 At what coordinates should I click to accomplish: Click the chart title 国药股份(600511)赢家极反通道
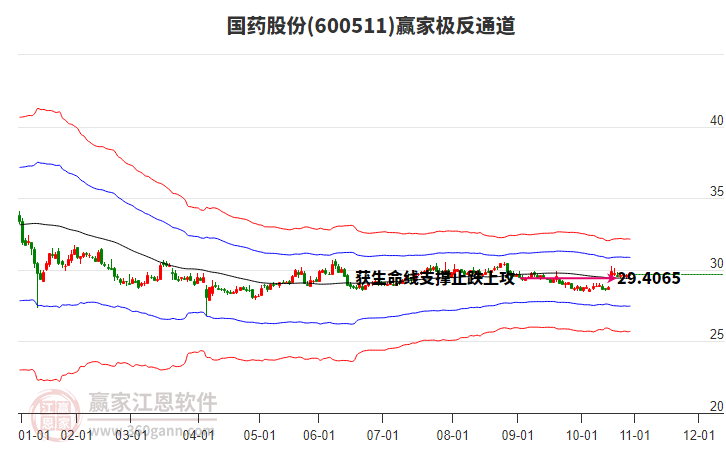[x=371, y=26]
